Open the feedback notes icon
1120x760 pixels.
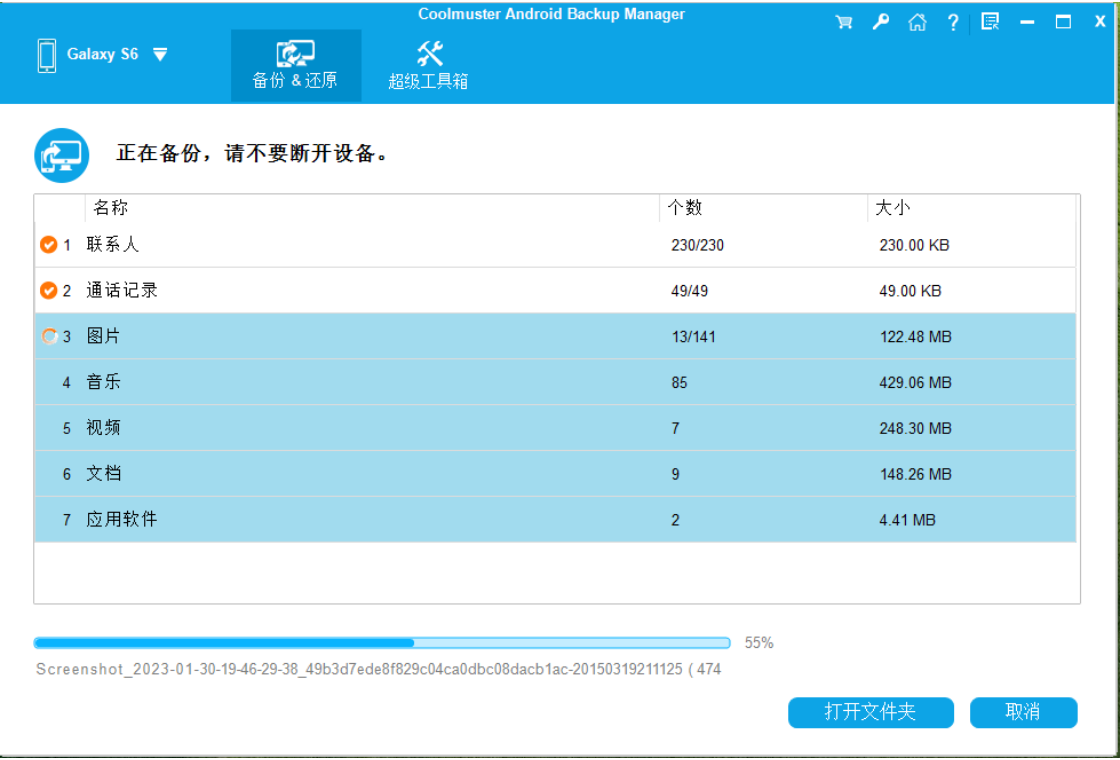click(990, 21)
